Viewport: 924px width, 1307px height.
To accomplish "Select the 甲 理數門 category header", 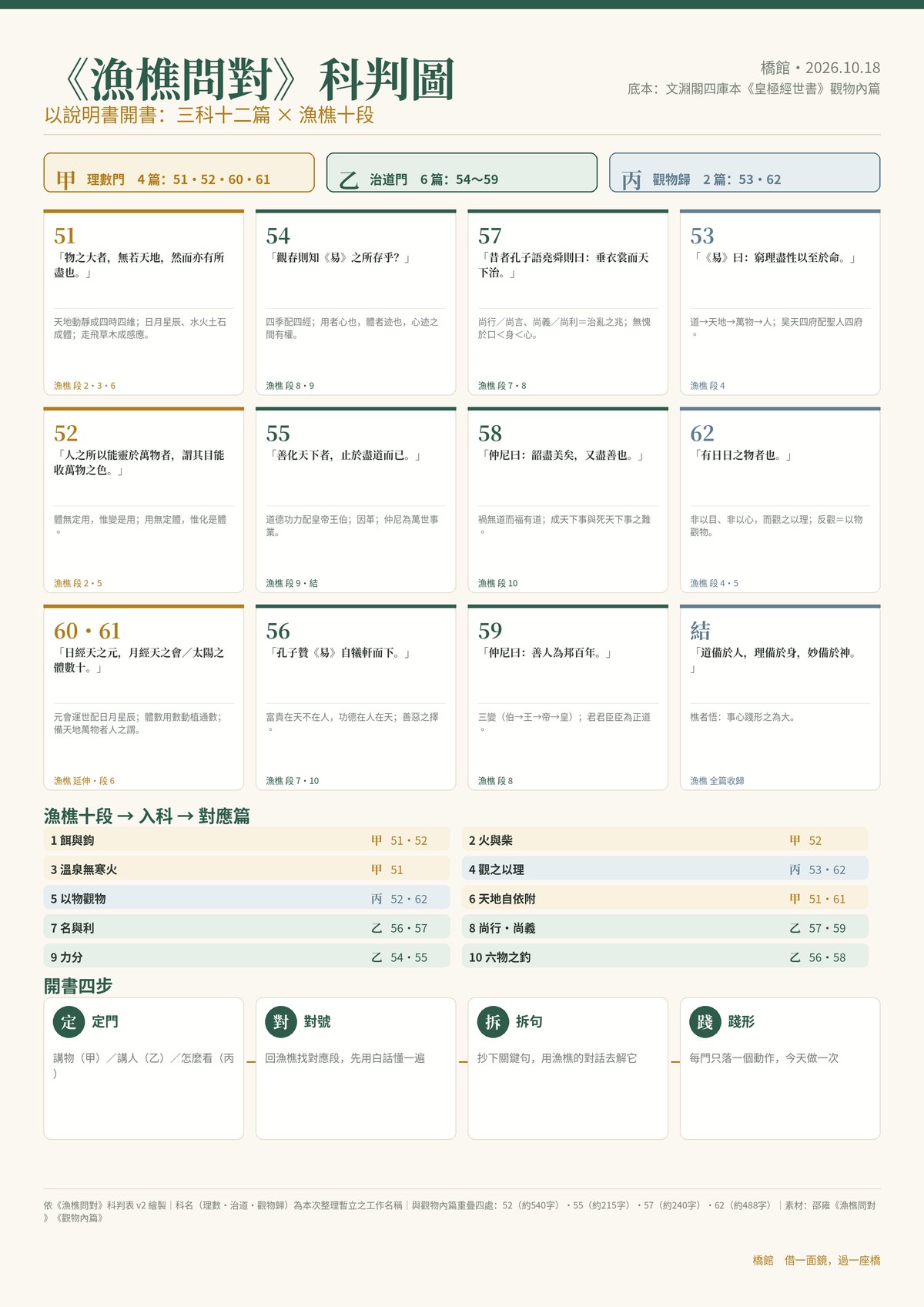I will [179, 173].
